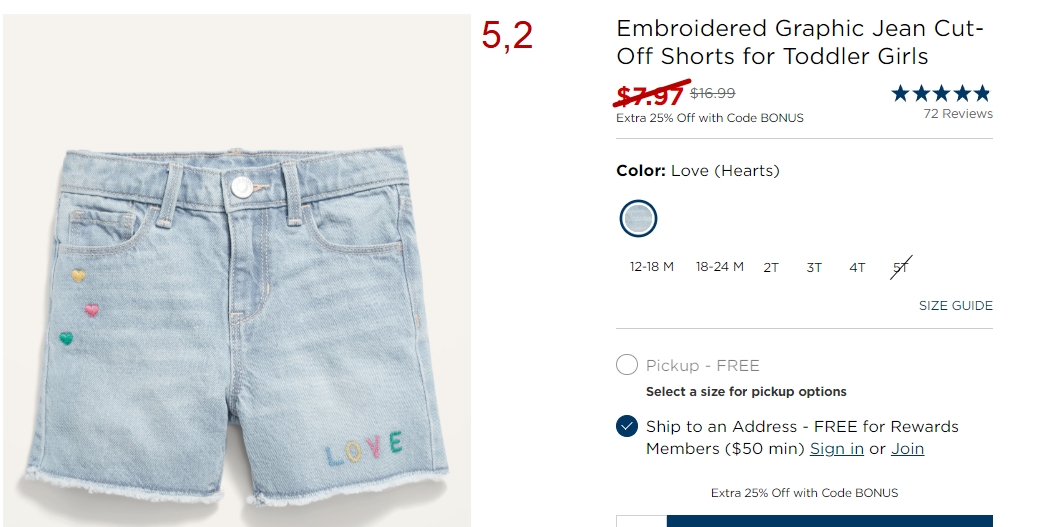Open the quantity box beside the blue button
Image resolution: width=1040 pixels, height=527 pixels.
[x=641, y=521]
